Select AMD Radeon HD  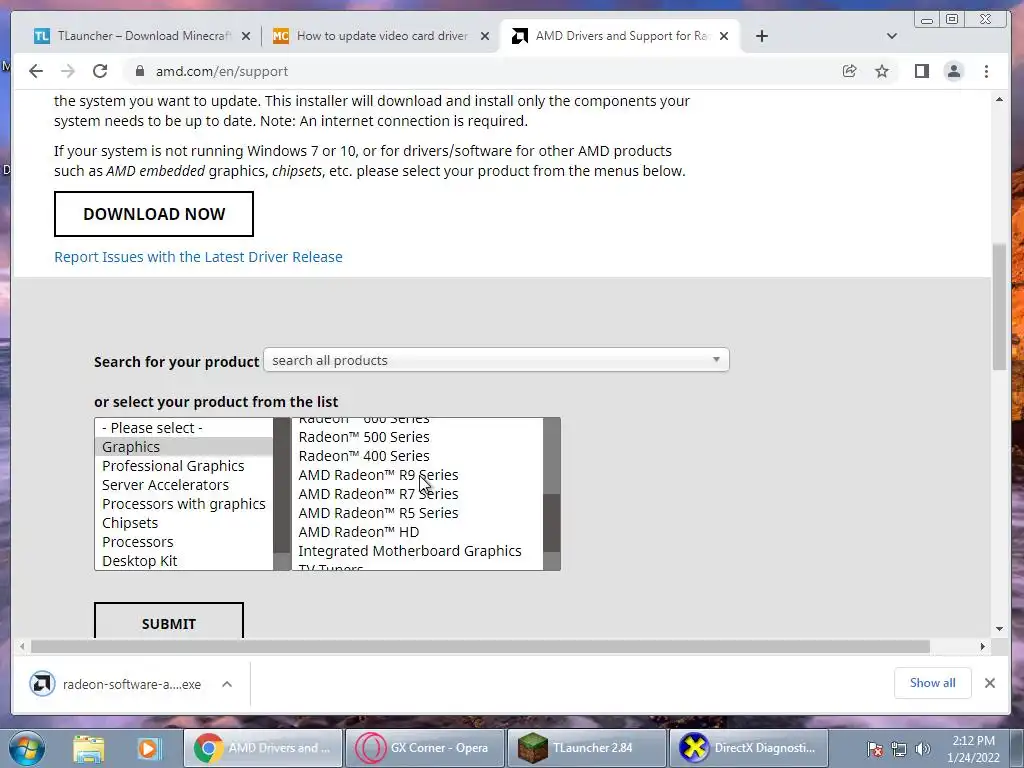click(418, 532)
